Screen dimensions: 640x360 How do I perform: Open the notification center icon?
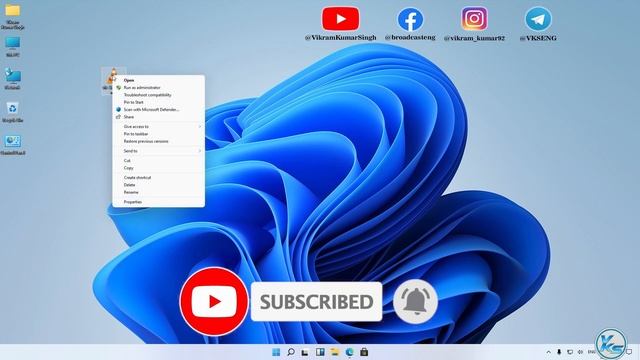629,352
